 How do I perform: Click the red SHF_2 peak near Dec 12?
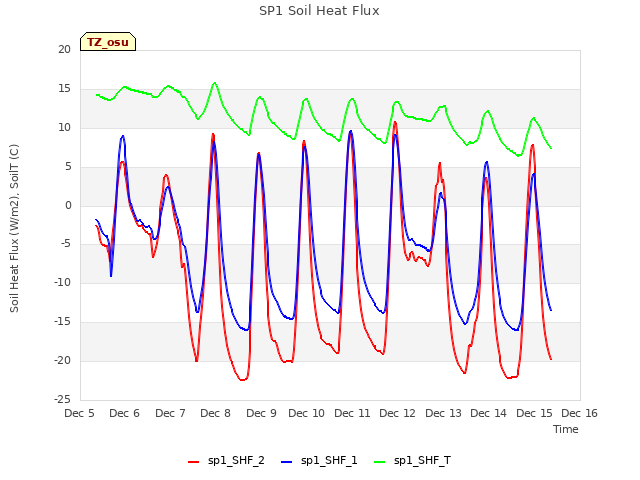point(395,122)
